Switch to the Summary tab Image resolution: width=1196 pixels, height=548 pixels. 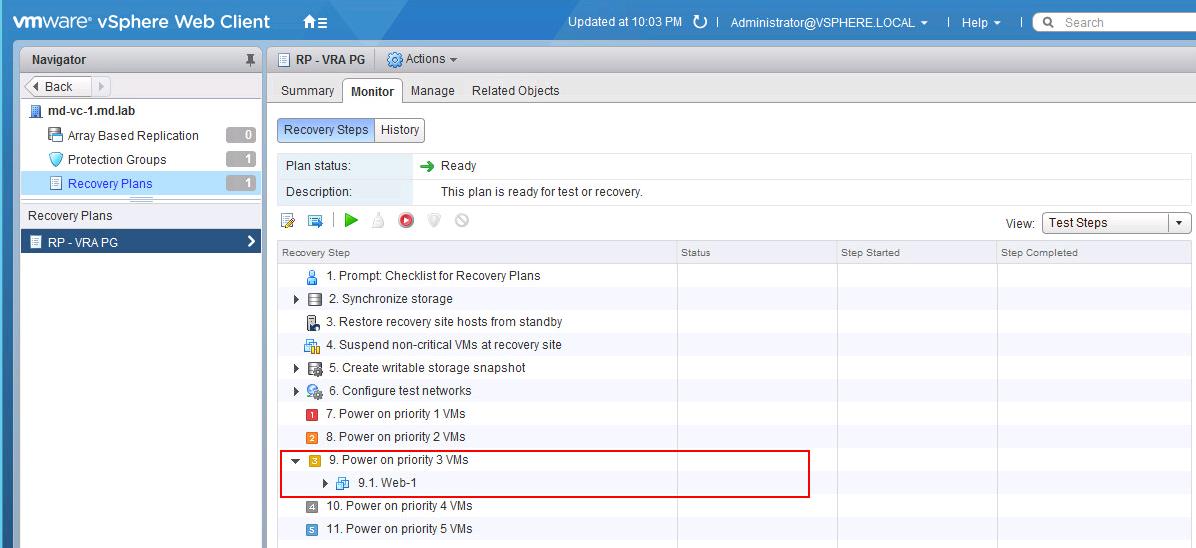(307, 90)
